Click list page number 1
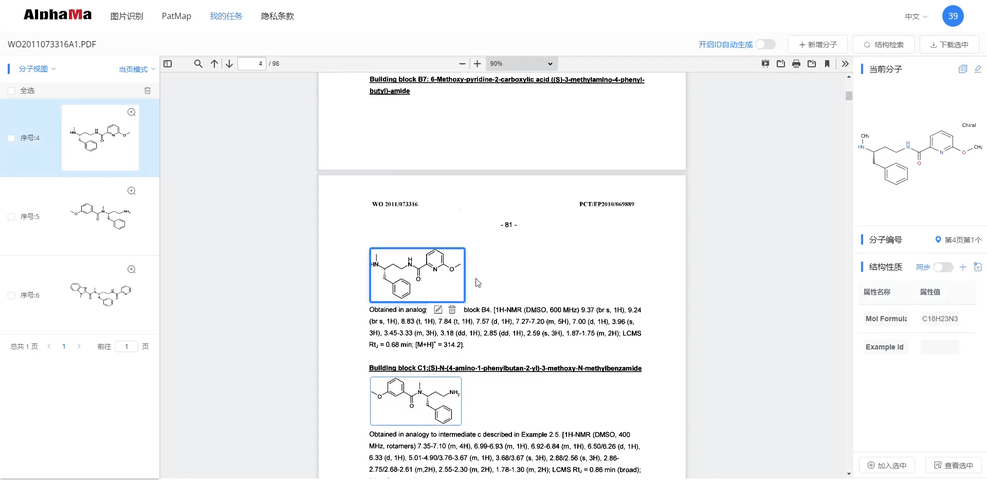The height and width of the screenshot is (480, 987). pos(64,347)
